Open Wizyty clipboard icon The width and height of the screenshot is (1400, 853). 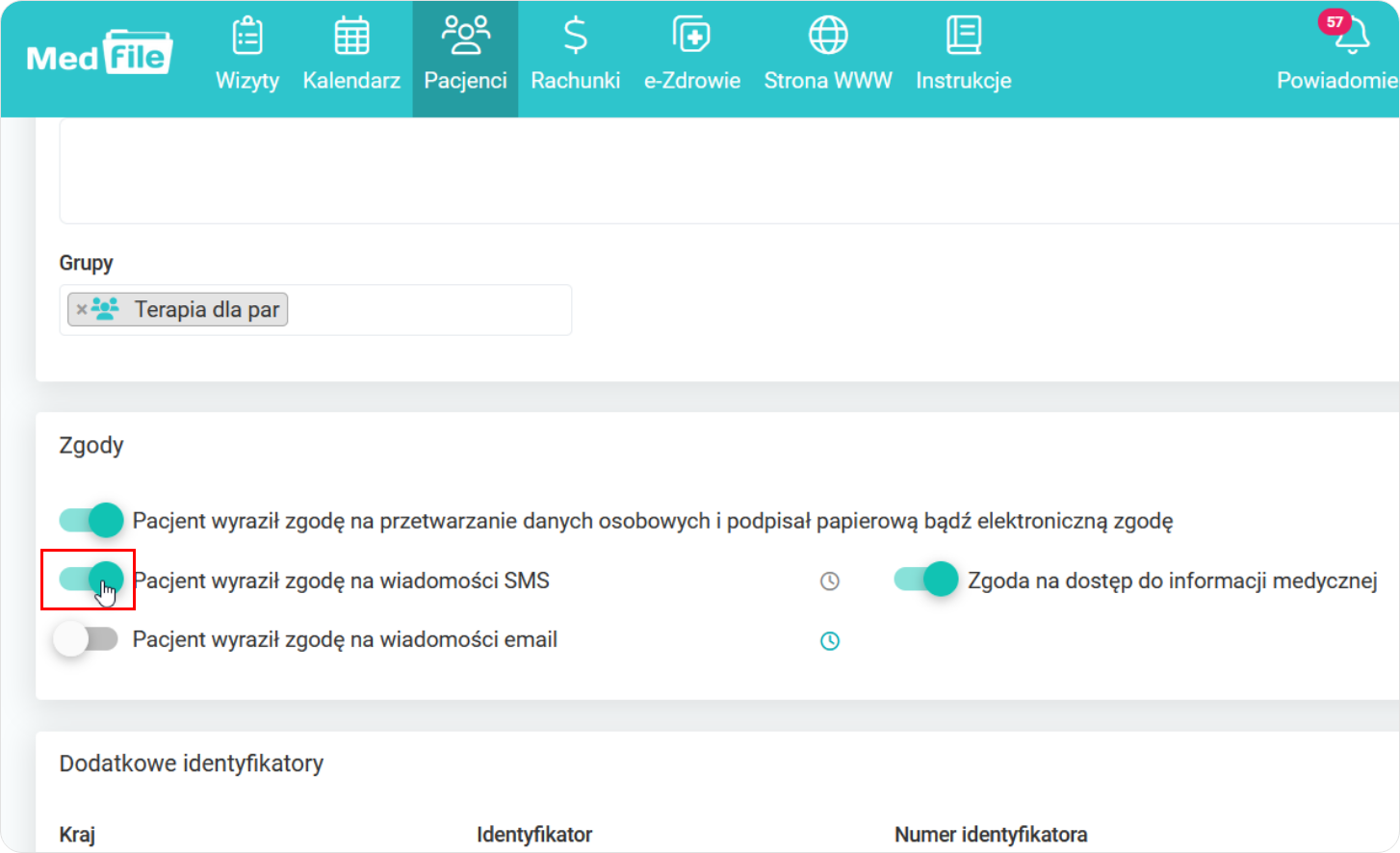[247, 37]
